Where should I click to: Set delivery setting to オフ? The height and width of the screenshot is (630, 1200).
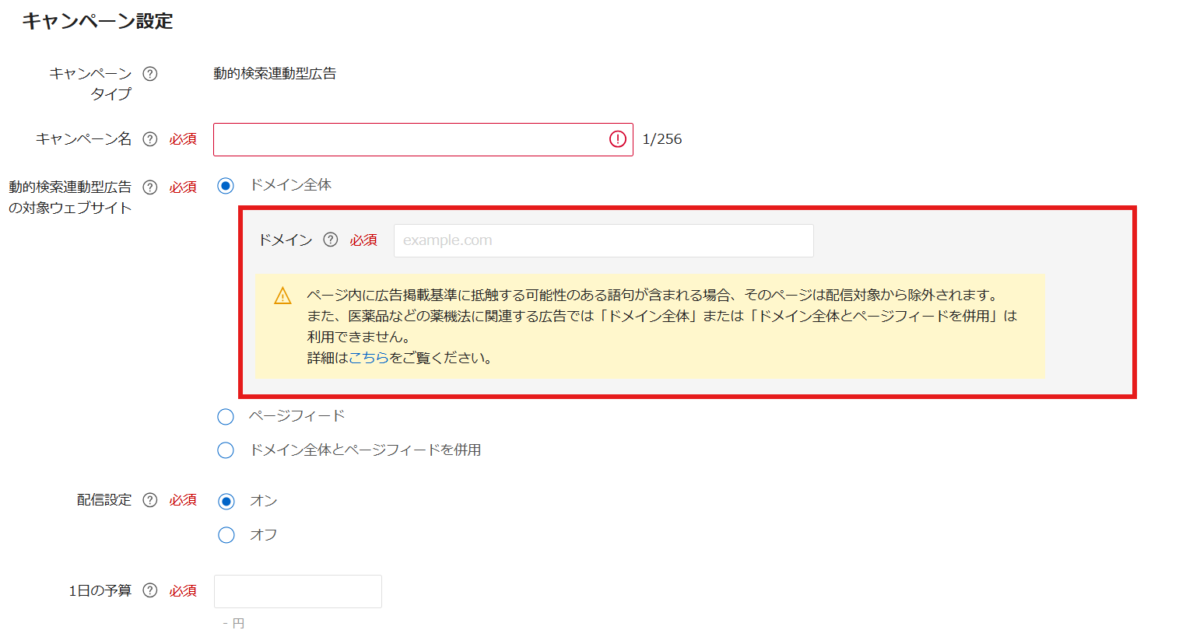coord(225,535)
